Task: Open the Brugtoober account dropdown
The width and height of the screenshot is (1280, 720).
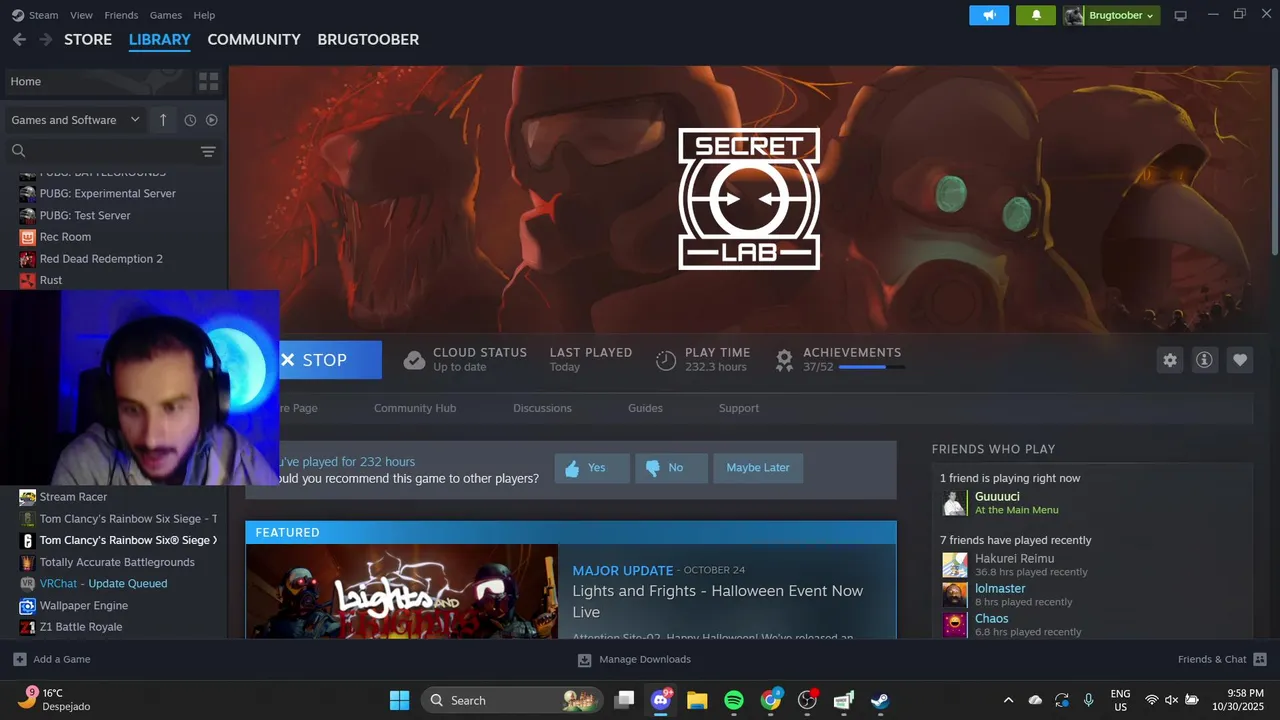Action: (x=1110, y=15)
